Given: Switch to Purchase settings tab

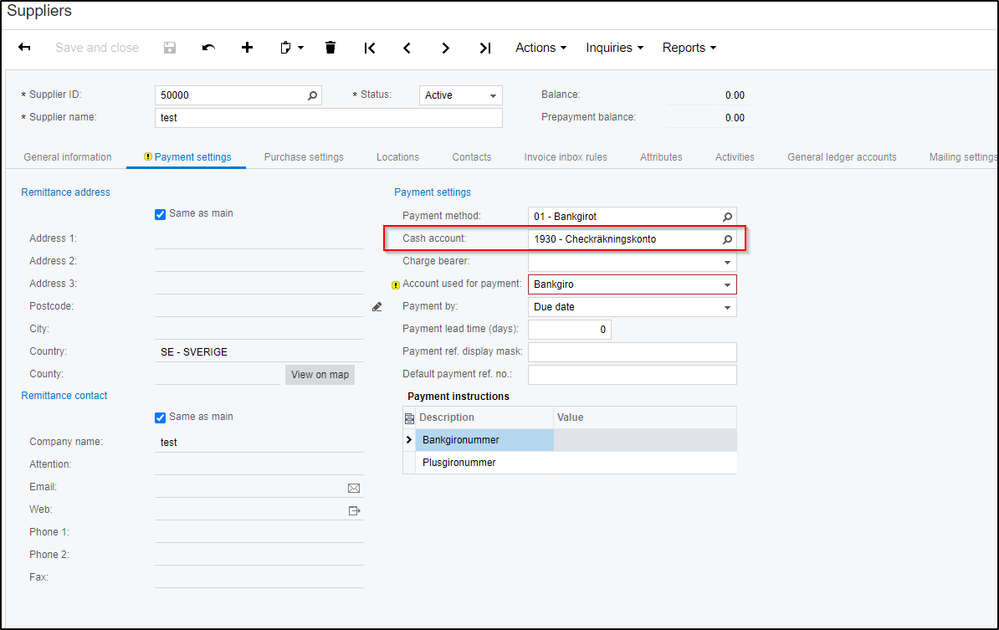Looking at the screenshot, I should 303,157.
